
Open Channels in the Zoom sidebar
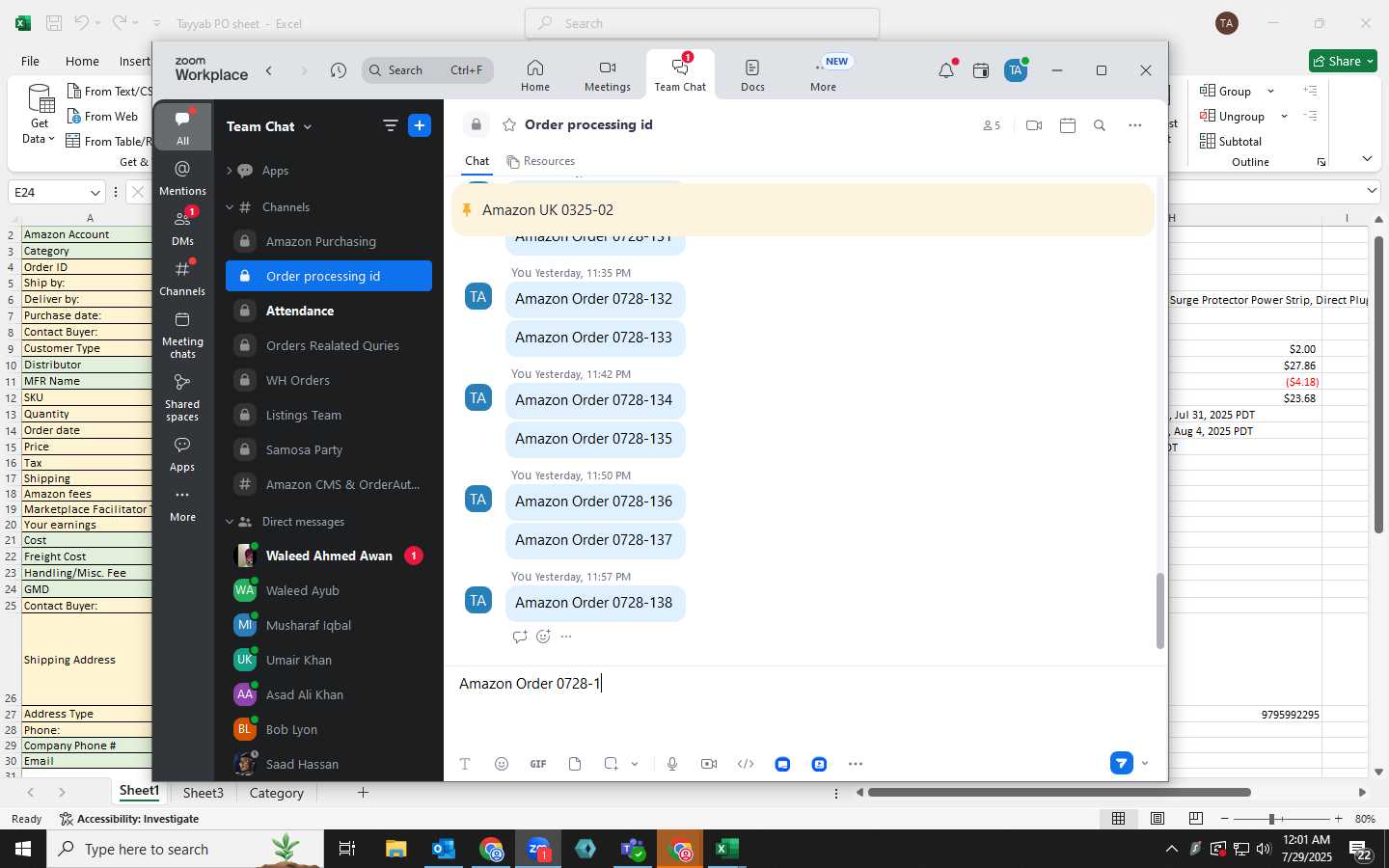182,279
